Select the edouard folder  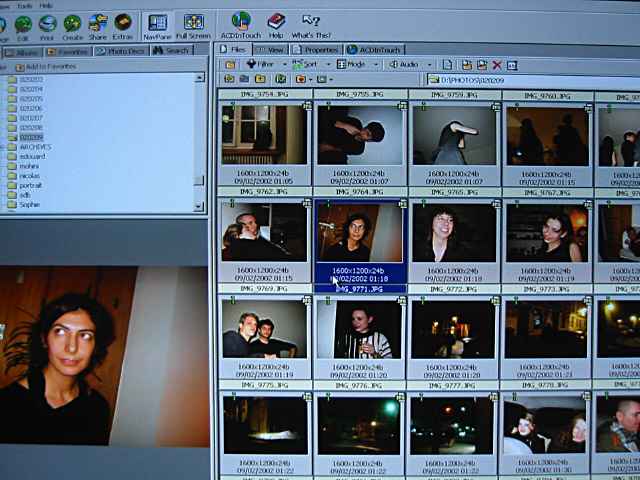click(33, 156)
